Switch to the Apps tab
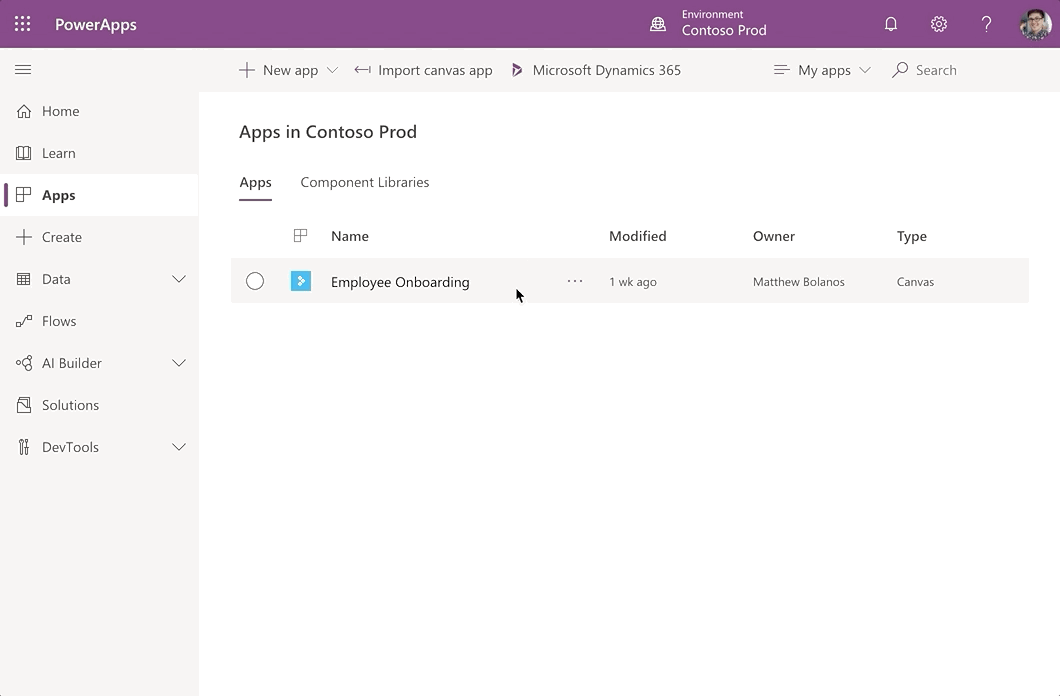The width and height of the screenshot is (1060, 696). point(256,182)
